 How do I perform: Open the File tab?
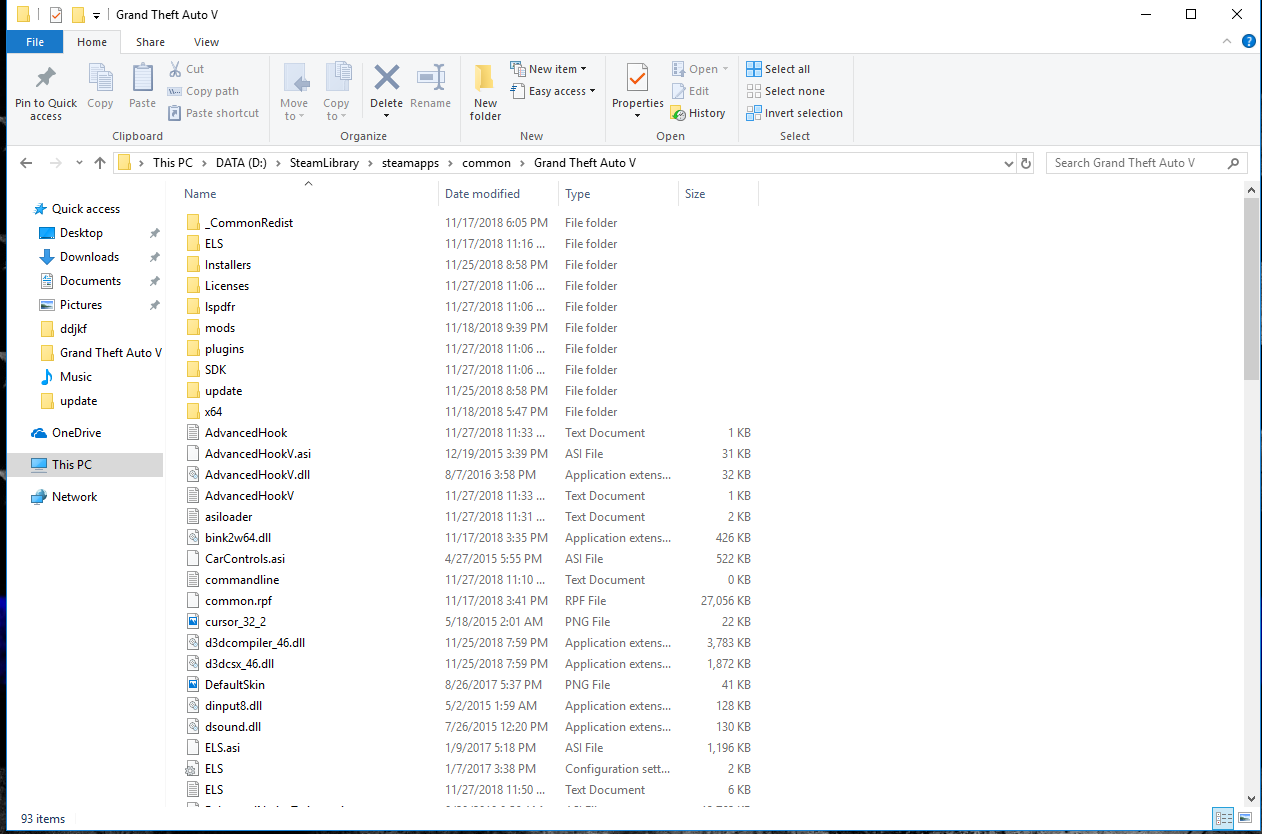(35, 42)
